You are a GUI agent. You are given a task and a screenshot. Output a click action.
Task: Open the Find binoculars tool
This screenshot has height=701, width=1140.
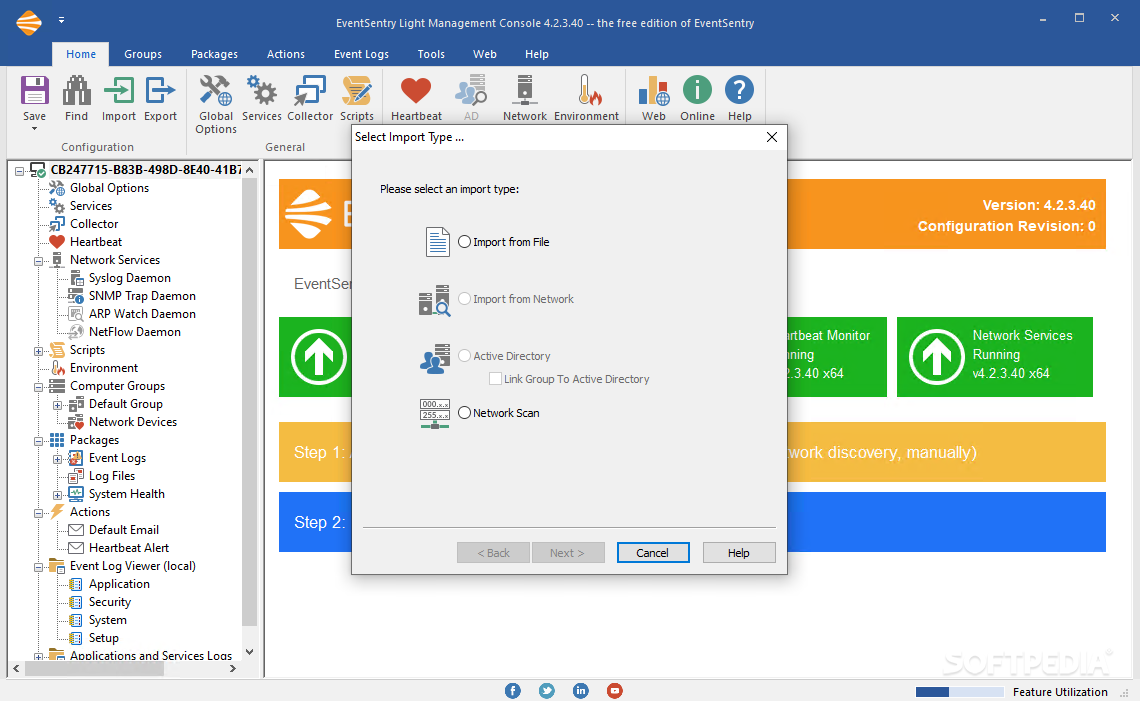point(76,91)
